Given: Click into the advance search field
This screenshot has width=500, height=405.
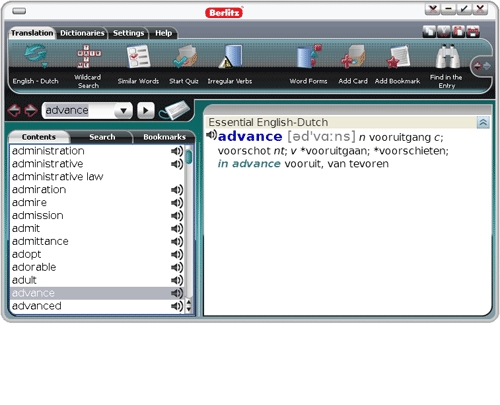Looking at the screenshot, I should pyautogui.click(x=79, y=110).
